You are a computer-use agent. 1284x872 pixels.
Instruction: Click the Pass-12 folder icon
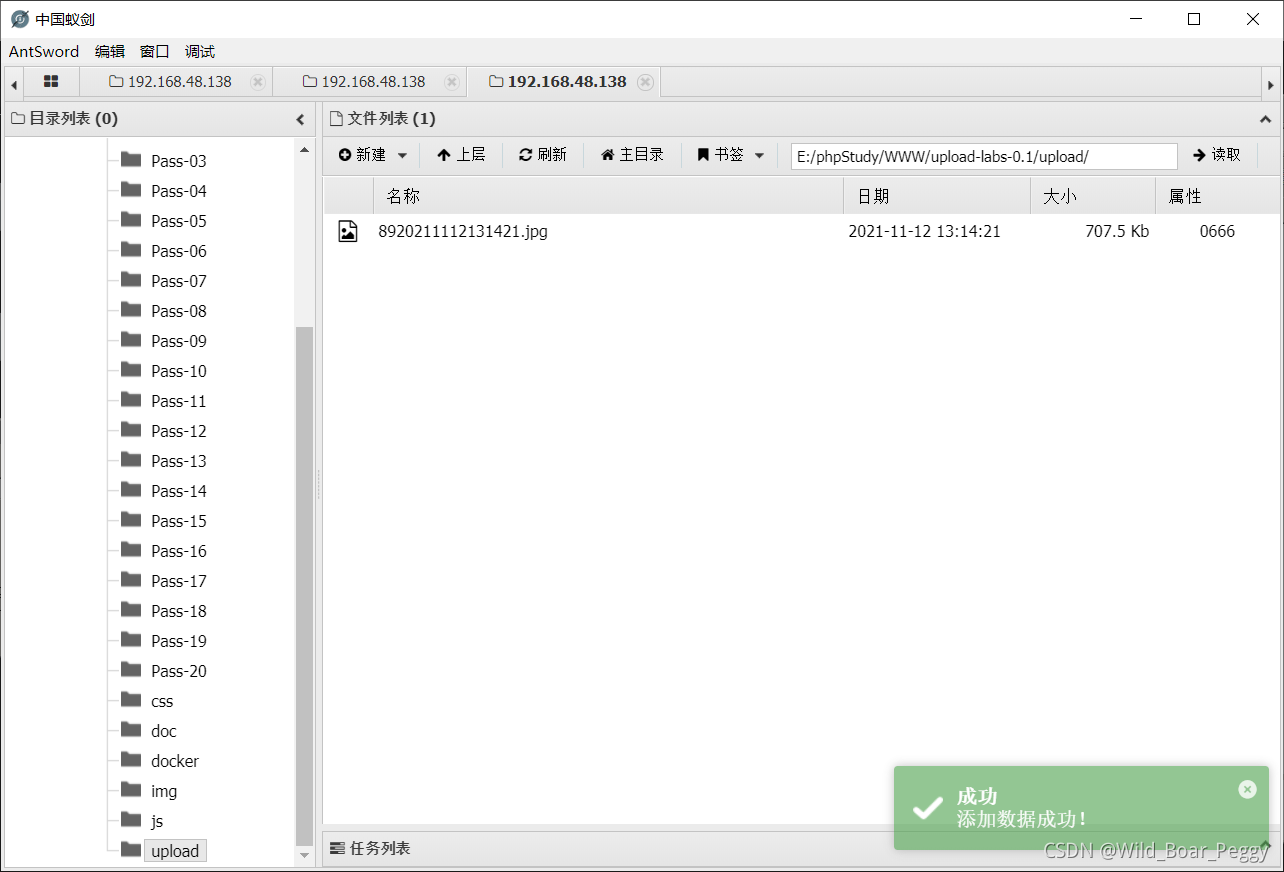[131, 429]
